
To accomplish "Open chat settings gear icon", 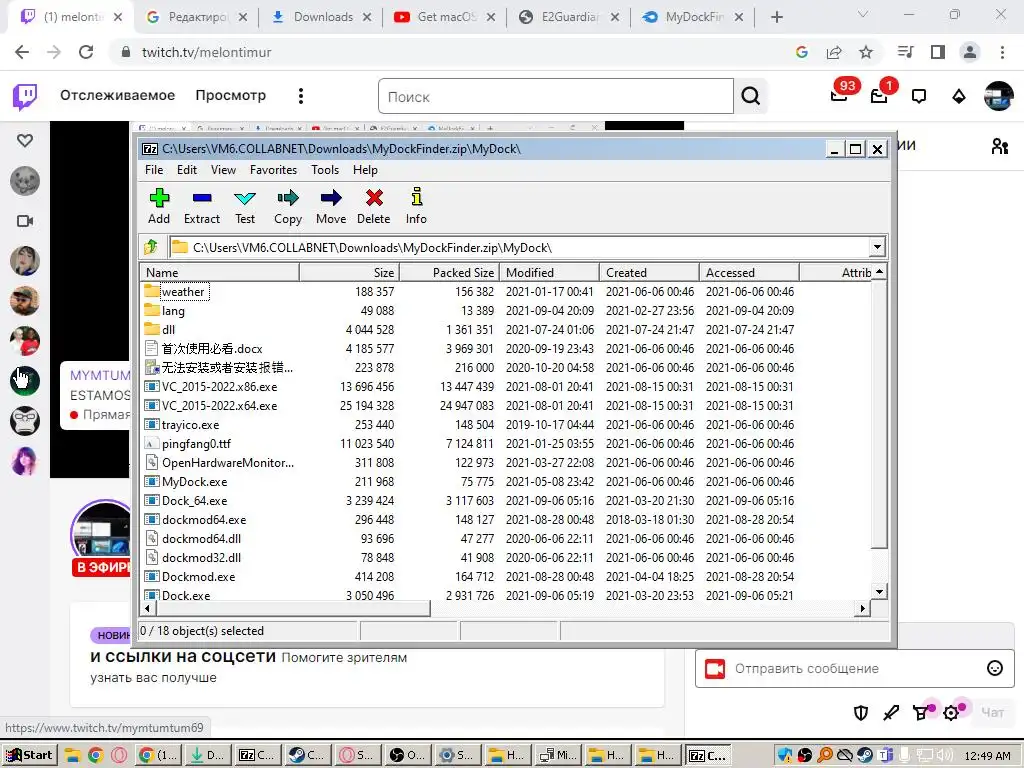I will (x=952, y=712).
